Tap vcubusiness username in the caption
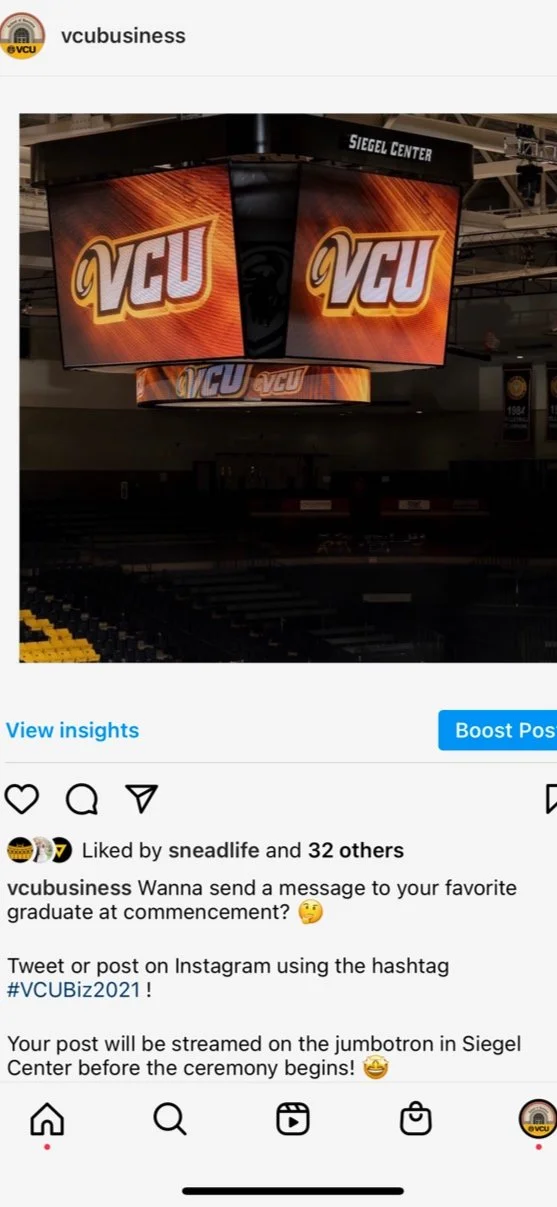This screenshot has height=1207, width=557. point(69,887)
